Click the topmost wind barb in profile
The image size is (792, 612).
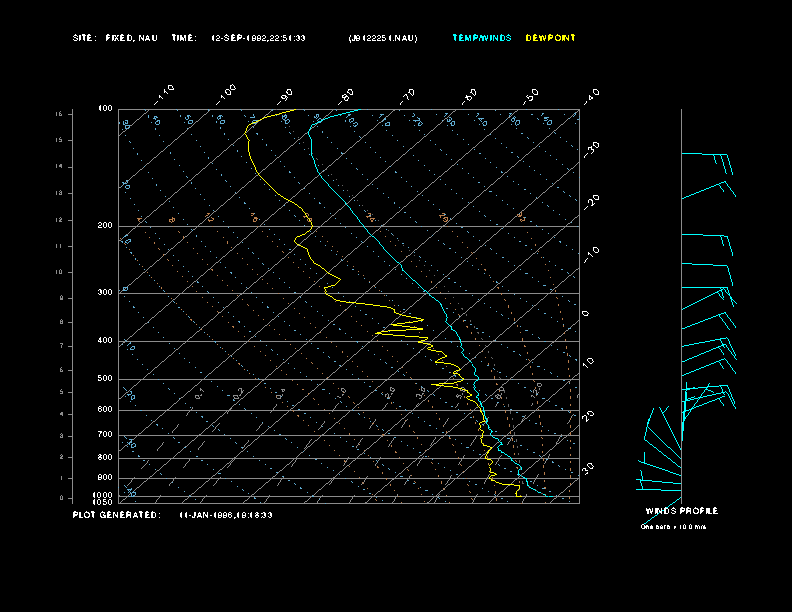(708, 156)
